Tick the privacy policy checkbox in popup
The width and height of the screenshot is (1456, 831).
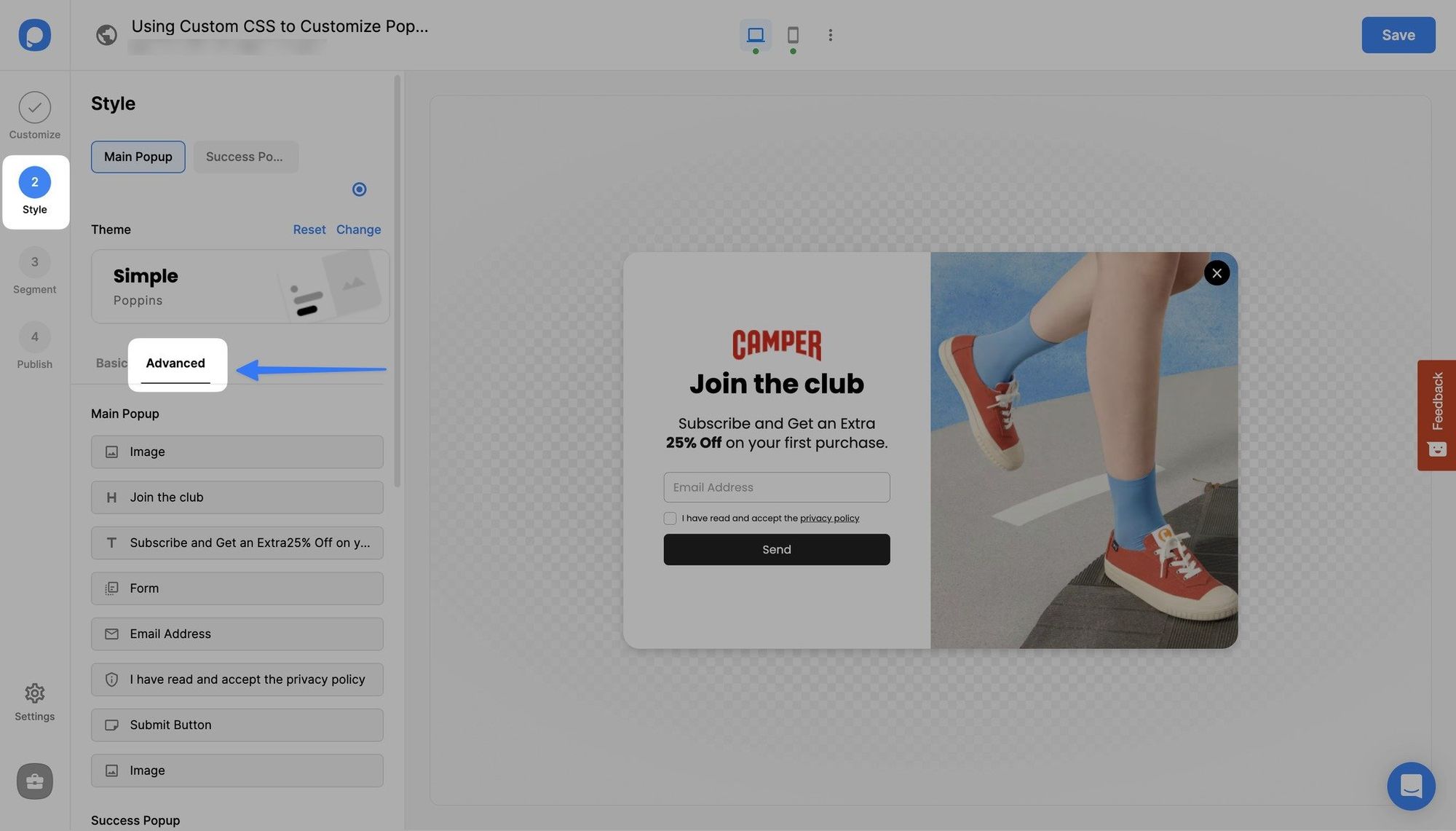point(670,519)
